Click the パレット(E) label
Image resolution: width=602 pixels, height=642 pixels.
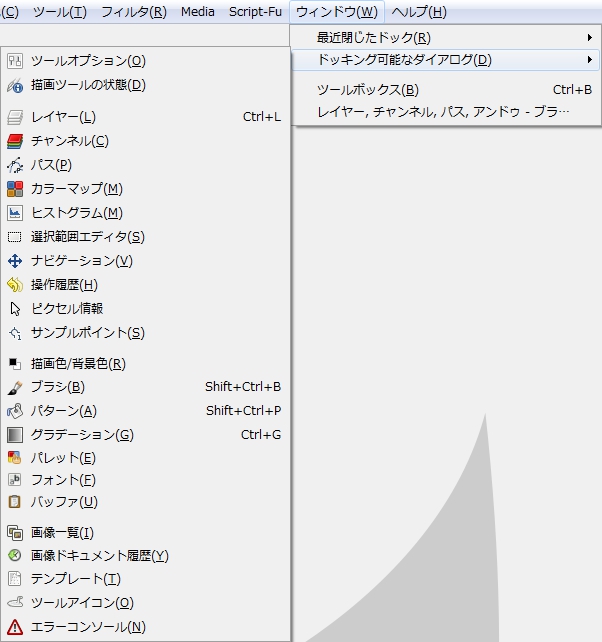click(x=63, y=458)
